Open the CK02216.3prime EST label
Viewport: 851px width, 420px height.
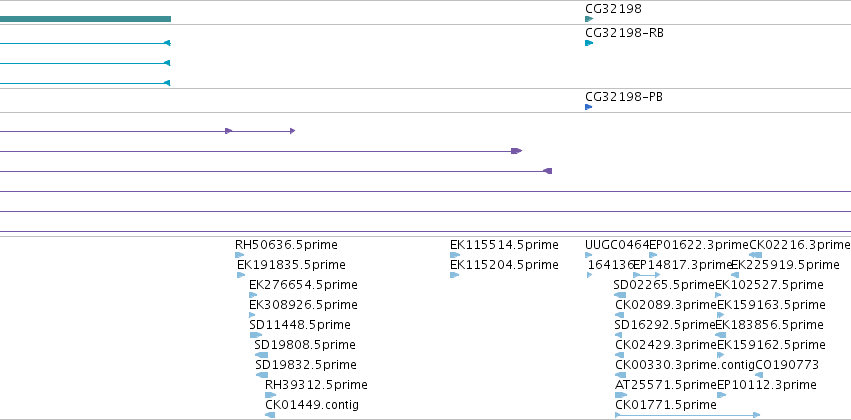coord(800,245)
